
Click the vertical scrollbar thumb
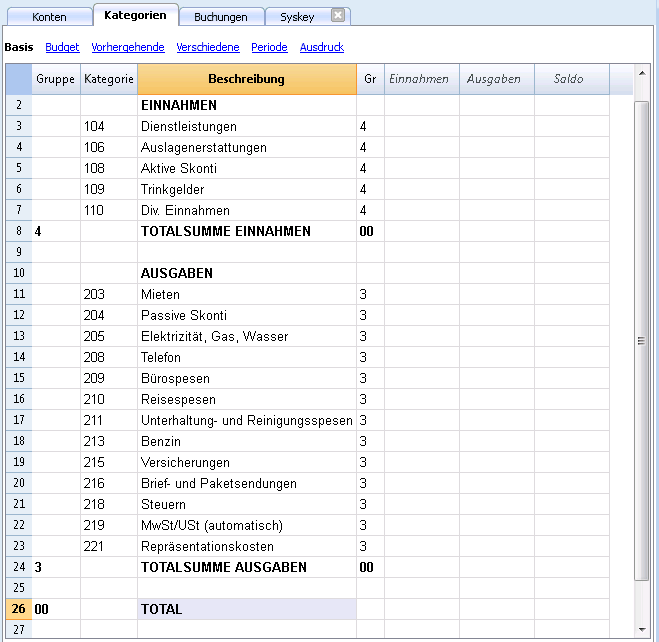pos(641,341)
